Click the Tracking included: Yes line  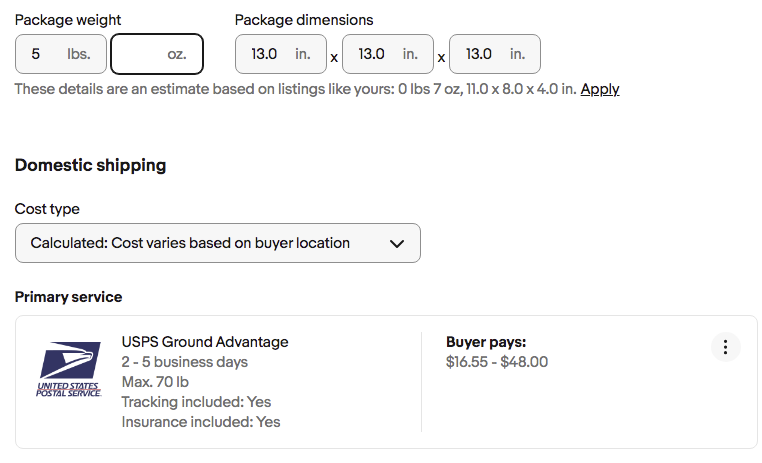point(196,402)
